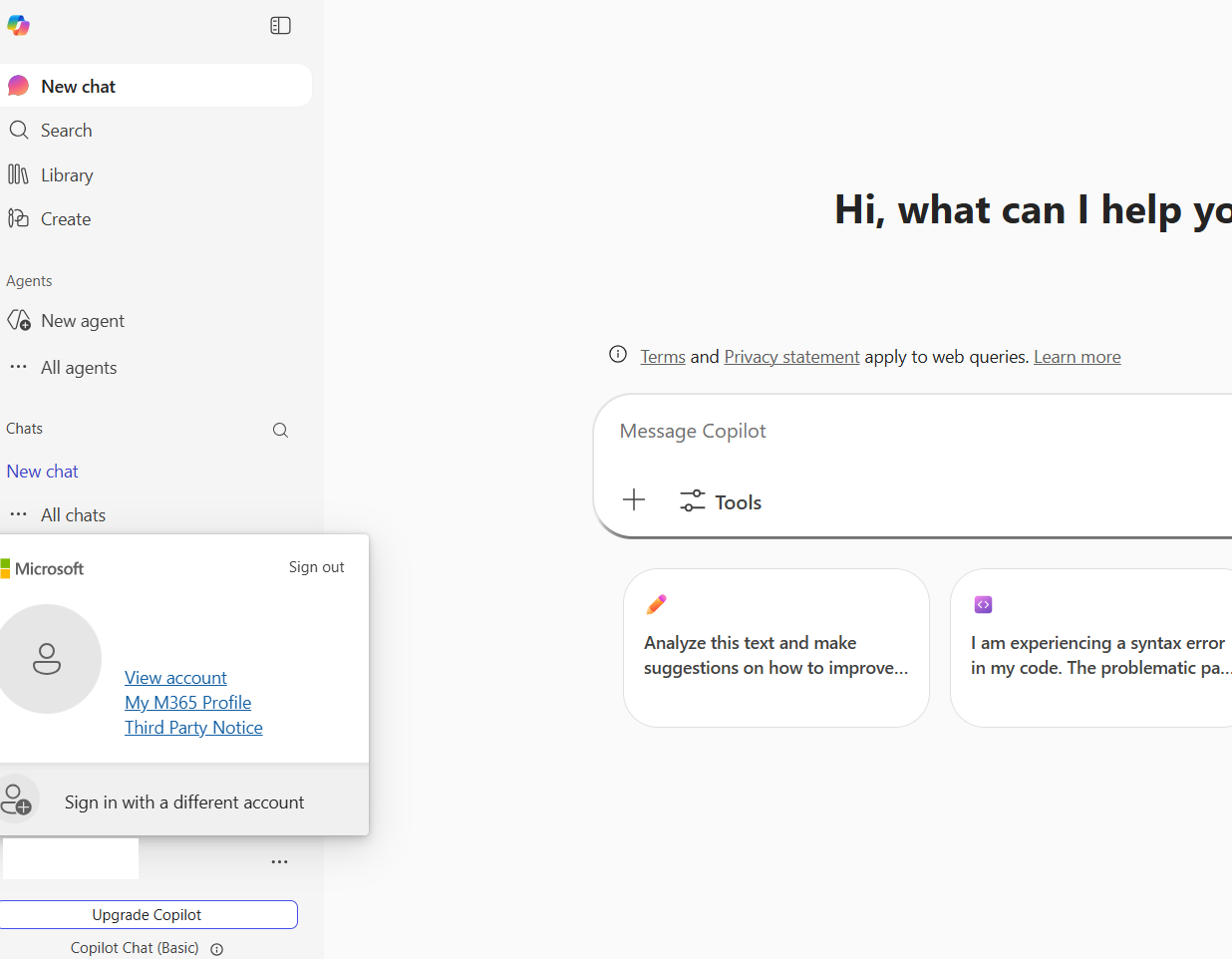1232x959 pixels.
Task: Search chats with magnifier icon
Action: [x=280, y=430]
